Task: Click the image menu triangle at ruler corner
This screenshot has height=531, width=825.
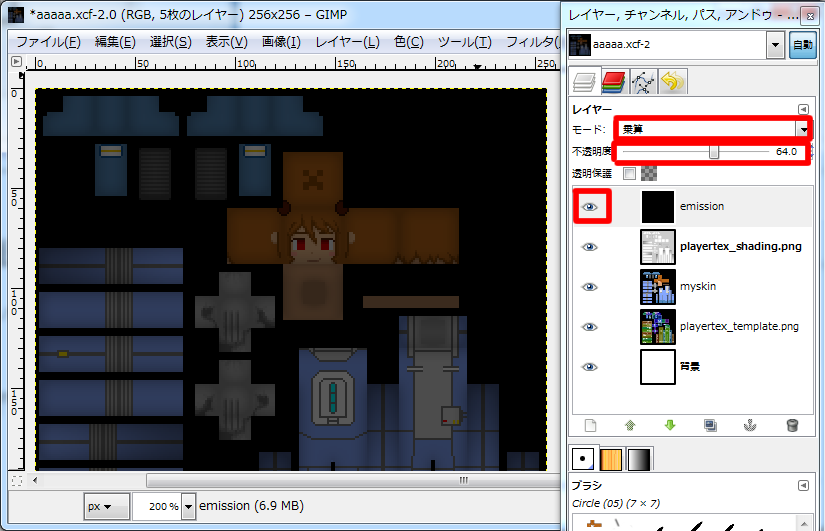Action: [16, 62]
